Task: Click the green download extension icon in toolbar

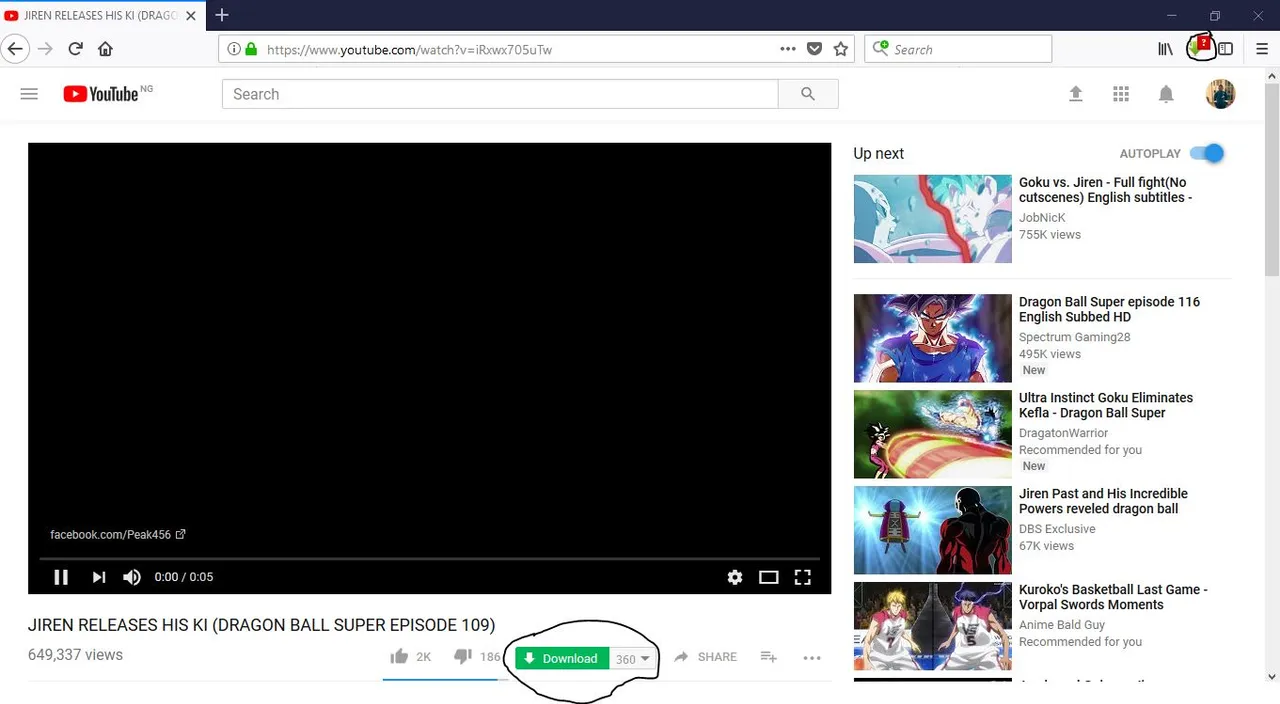Action: click(x=1198, y=47)
